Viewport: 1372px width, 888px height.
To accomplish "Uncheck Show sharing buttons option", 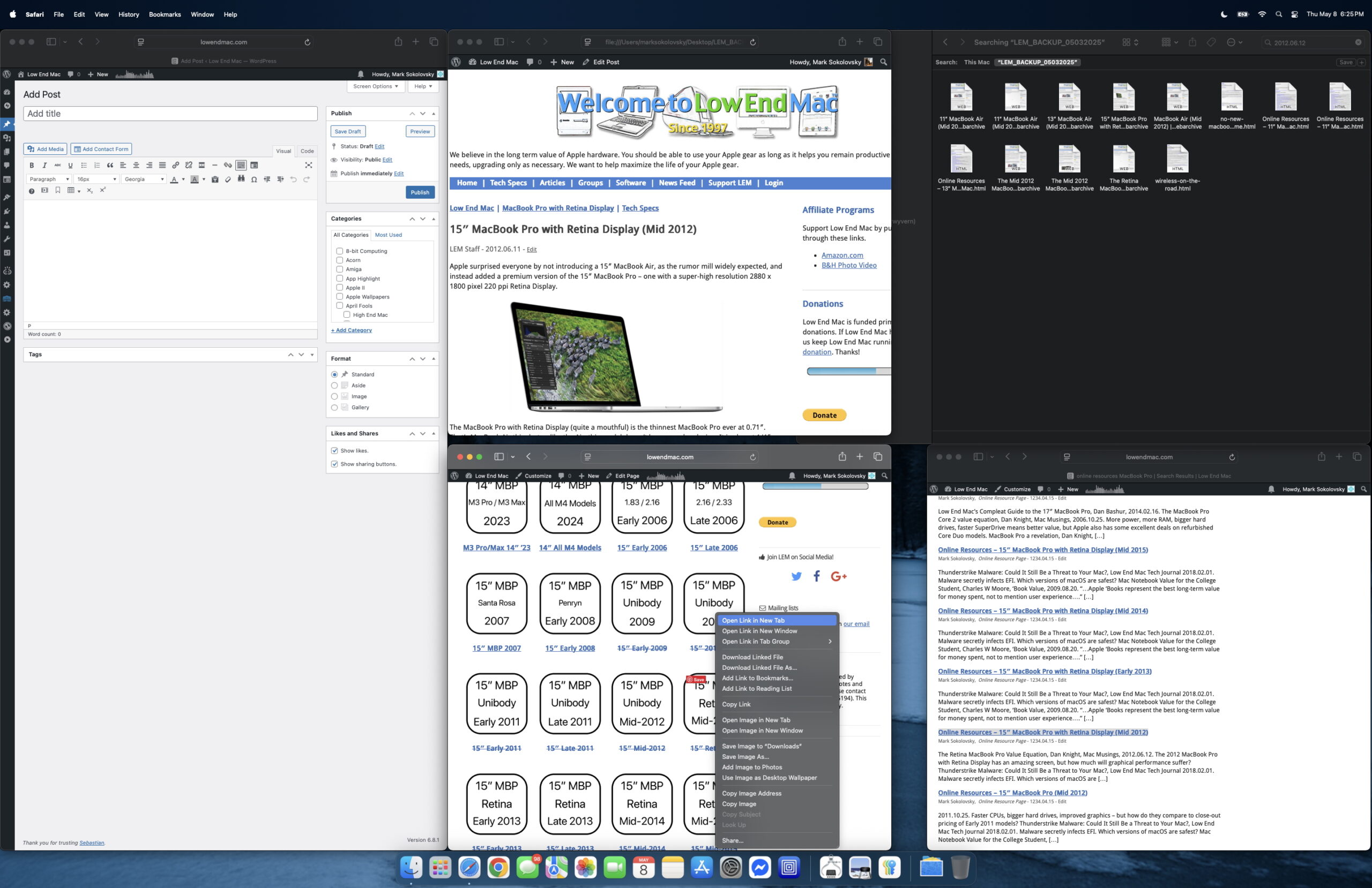I will coord(334,464).
